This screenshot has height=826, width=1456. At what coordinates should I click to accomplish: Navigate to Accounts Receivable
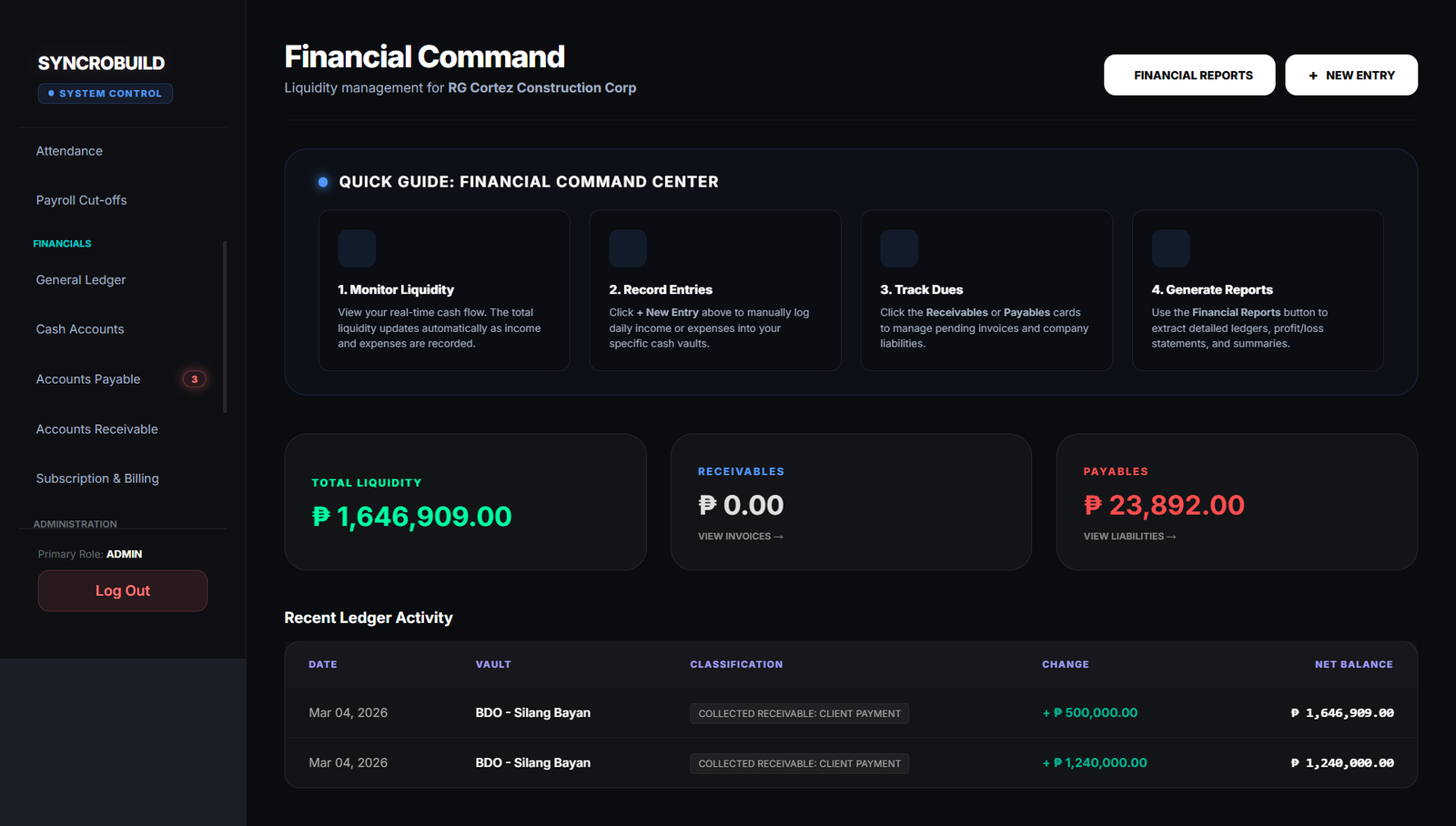click(x=96, y=429)
